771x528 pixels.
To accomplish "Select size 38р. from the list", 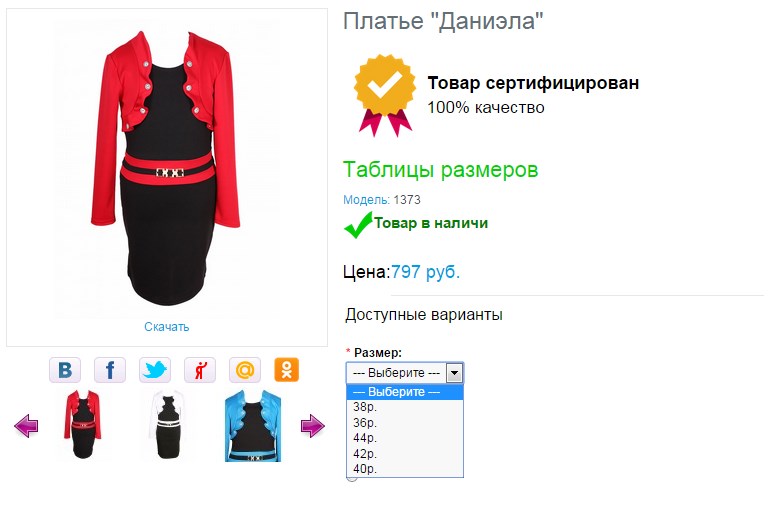I will coord(365,407).
